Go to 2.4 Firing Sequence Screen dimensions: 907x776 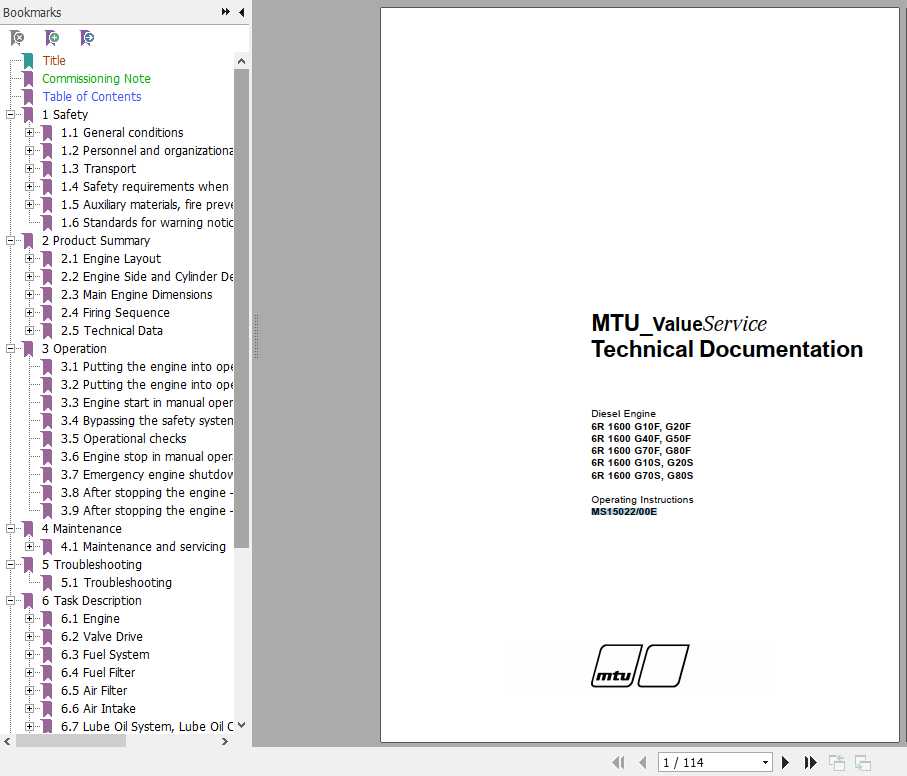(115, 313)
